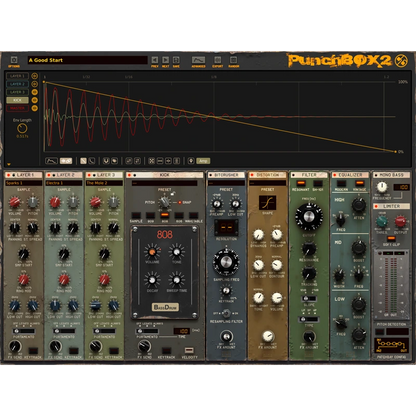
Task: Toggle the Equalizer module power LED
Action: click(x=334, y=175)
